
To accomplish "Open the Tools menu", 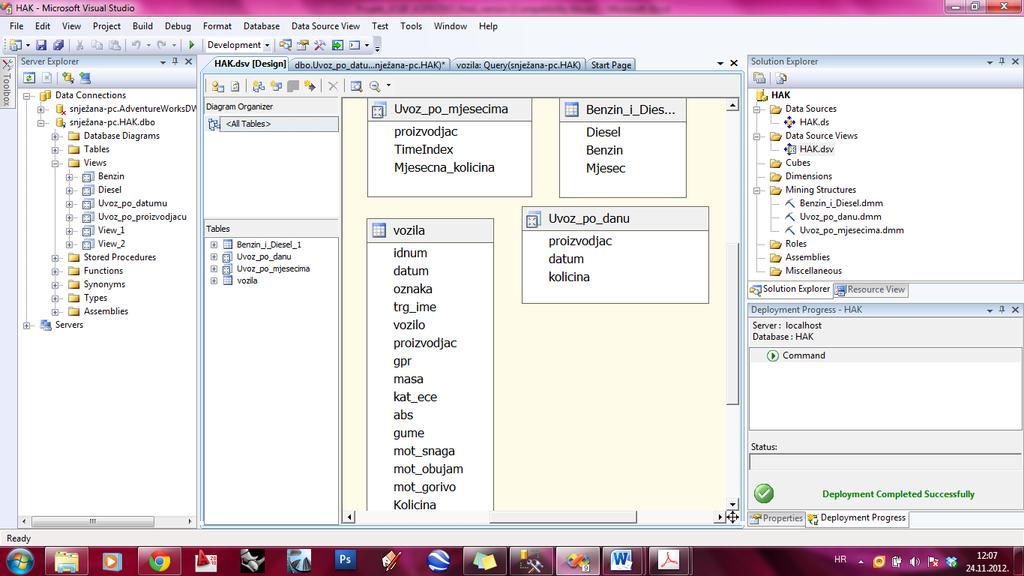I will (411, 26).
